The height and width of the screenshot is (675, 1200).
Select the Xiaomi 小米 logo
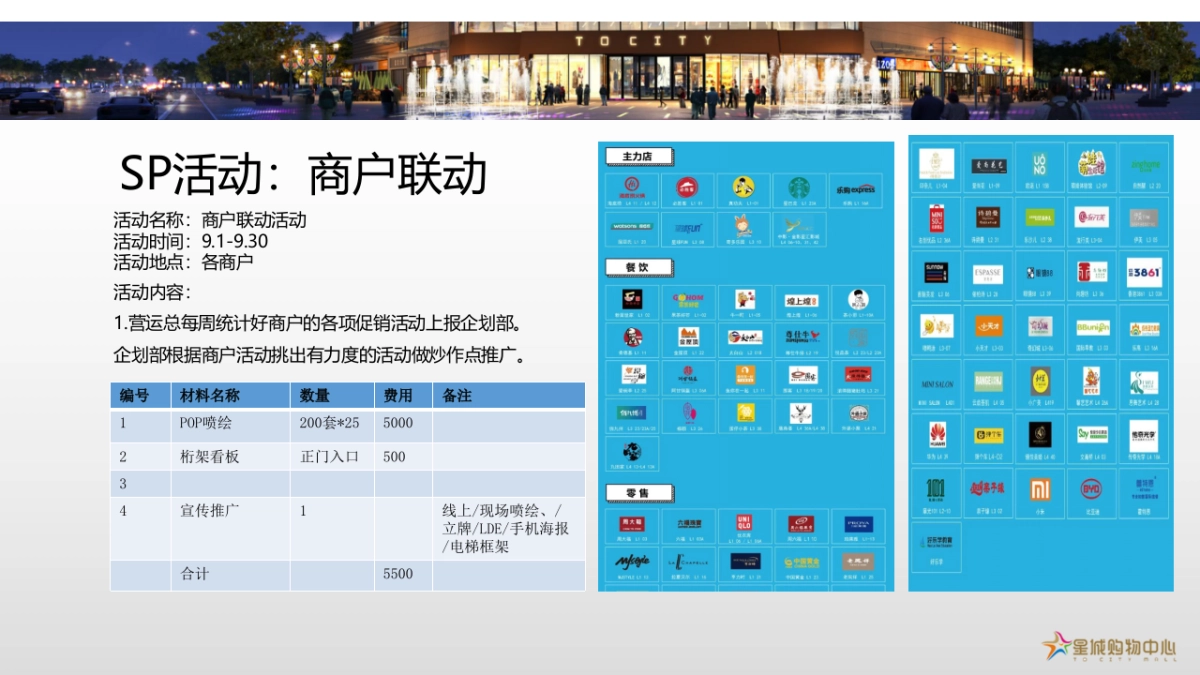tap(1040, 489)
